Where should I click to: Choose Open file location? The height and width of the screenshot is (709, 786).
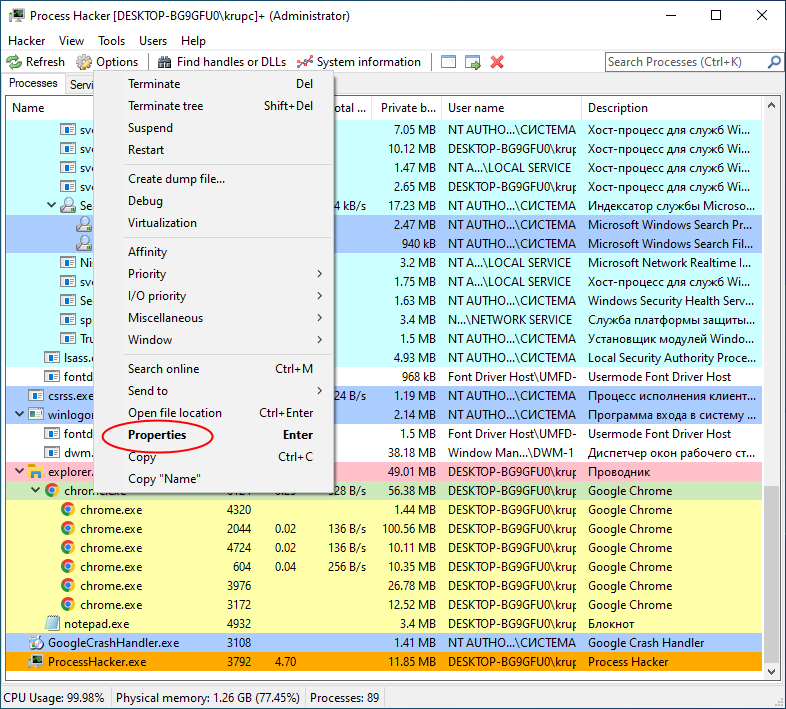214,413
